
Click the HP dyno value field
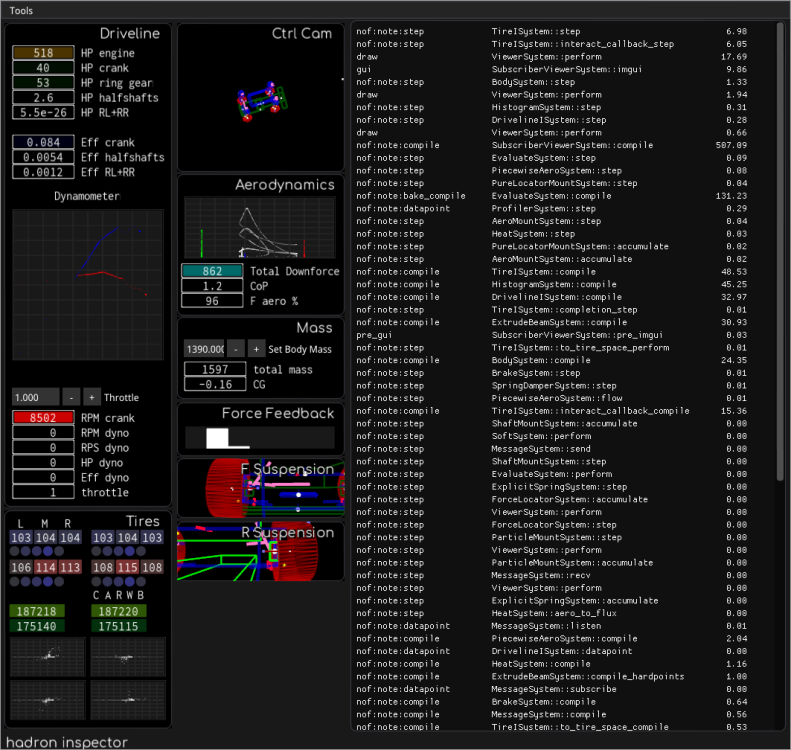point(43,463)
